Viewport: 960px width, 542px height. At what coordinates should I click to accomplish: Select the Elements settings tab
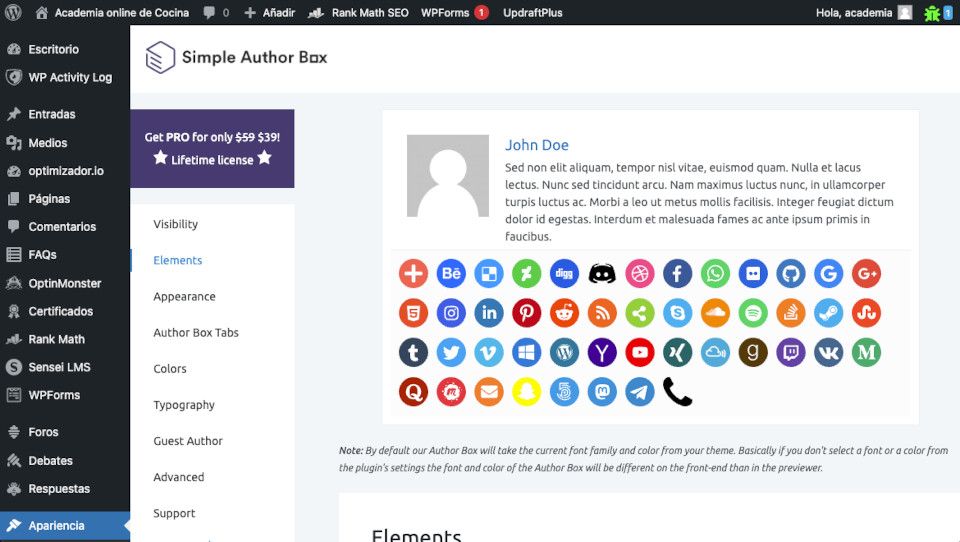click(178, 260)
